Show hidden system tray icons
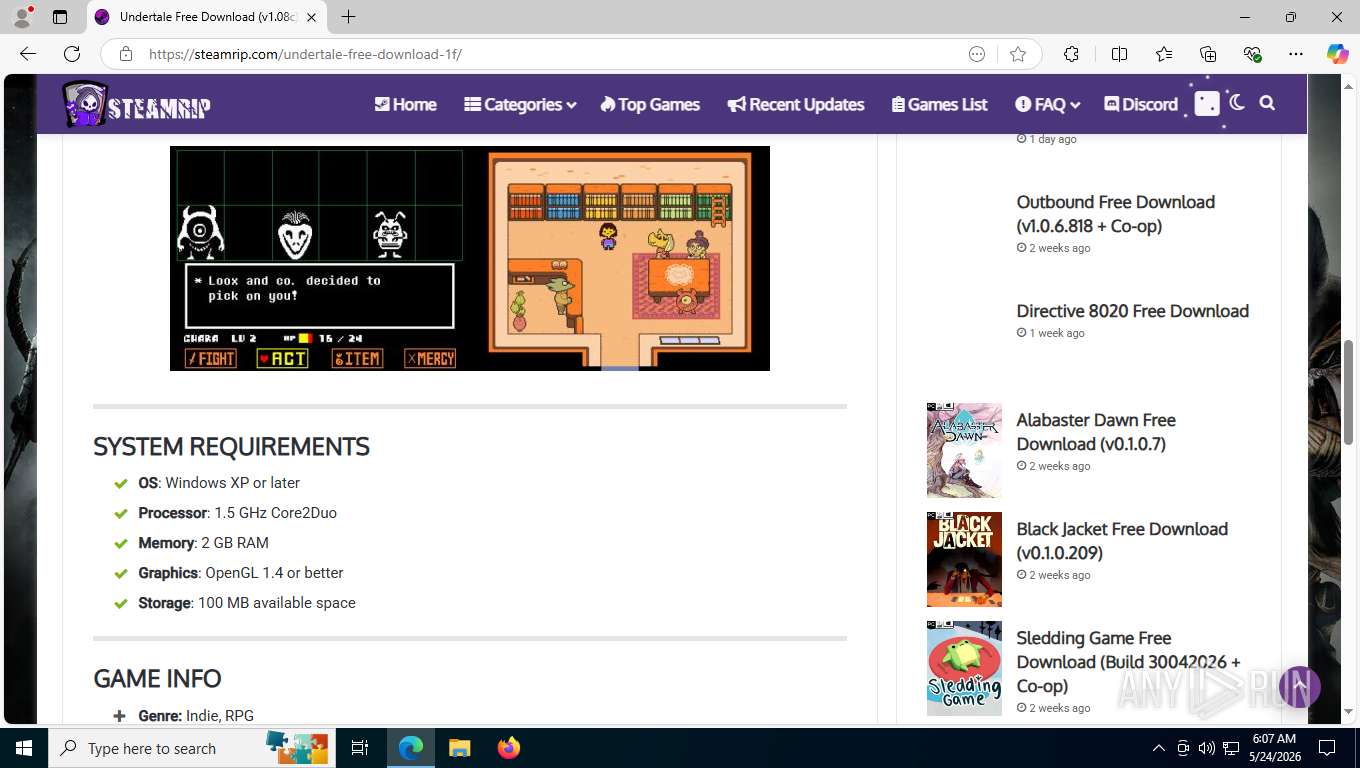Viewport: 1360px width, 768px height. pyautogui.click(x=1159, y=748)
